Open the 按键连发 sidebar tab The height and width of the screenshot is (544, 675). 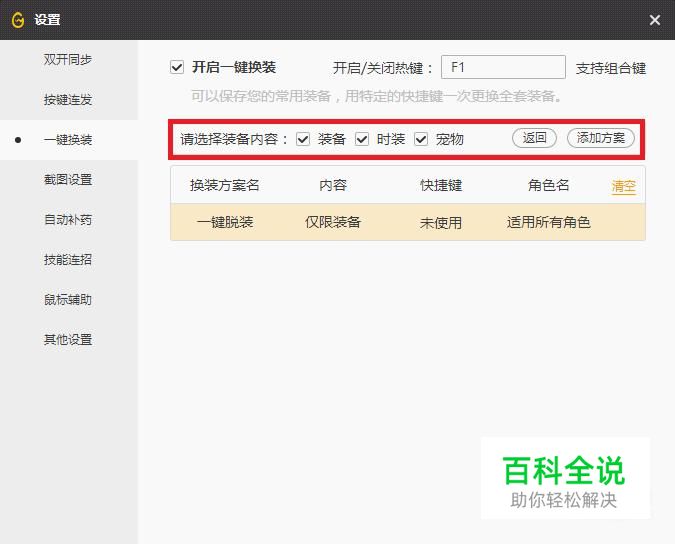(68, 99)
